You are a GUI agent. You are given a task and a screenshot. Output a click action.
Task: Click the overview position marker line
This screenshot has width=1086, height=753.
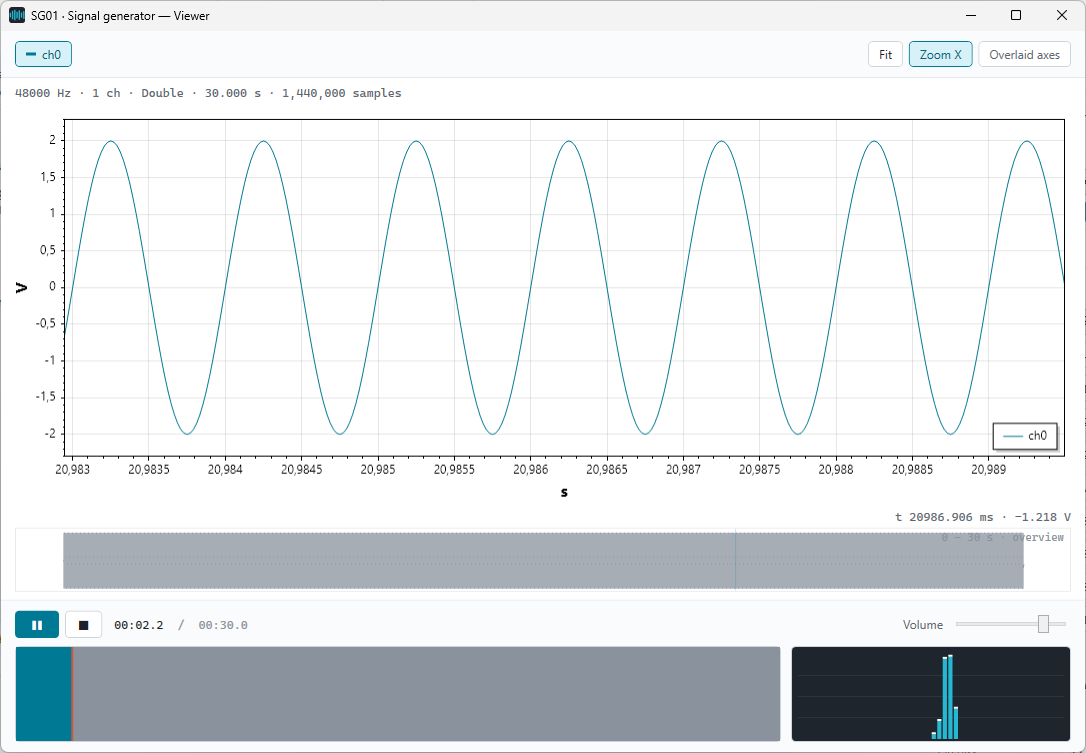point(736,560)
